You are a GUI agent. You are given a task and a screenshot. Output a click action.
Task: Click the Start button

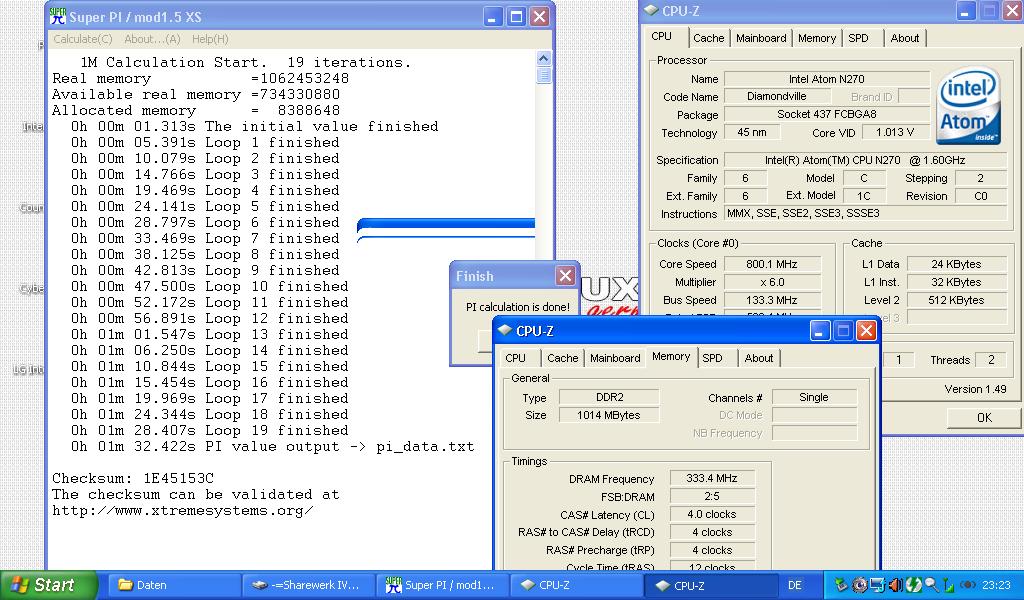tap(48, 585)
